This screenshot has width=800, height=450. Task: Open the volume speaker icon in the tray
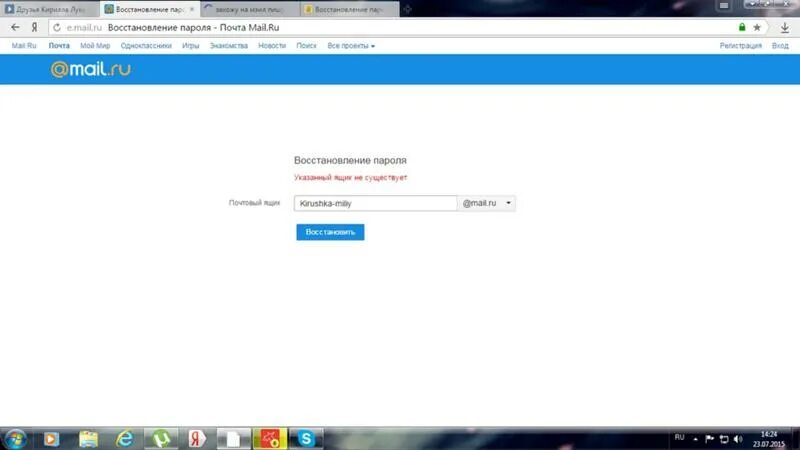click(x=738, y=439)
